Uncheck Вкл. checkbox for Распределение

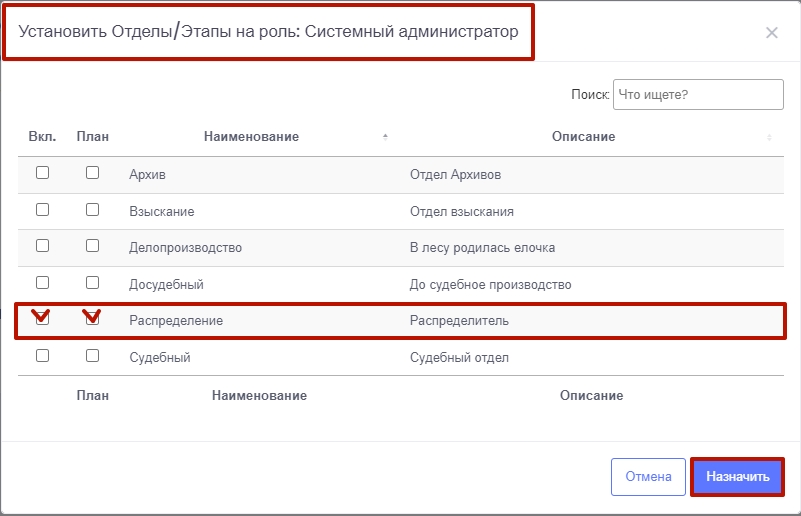coord(42,320)
